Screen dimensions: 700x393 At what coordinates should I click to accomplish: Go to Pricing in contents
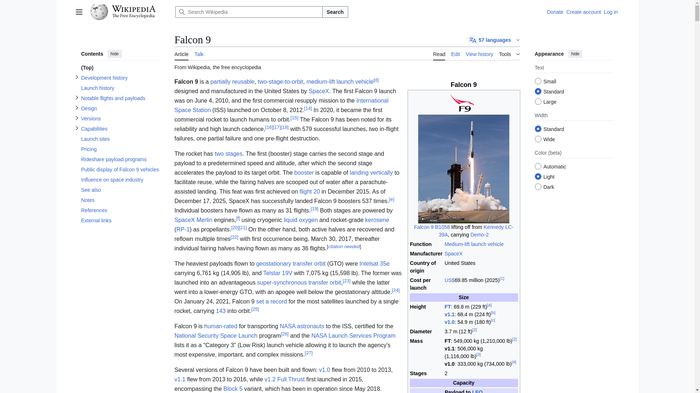(x=88, y=149)
